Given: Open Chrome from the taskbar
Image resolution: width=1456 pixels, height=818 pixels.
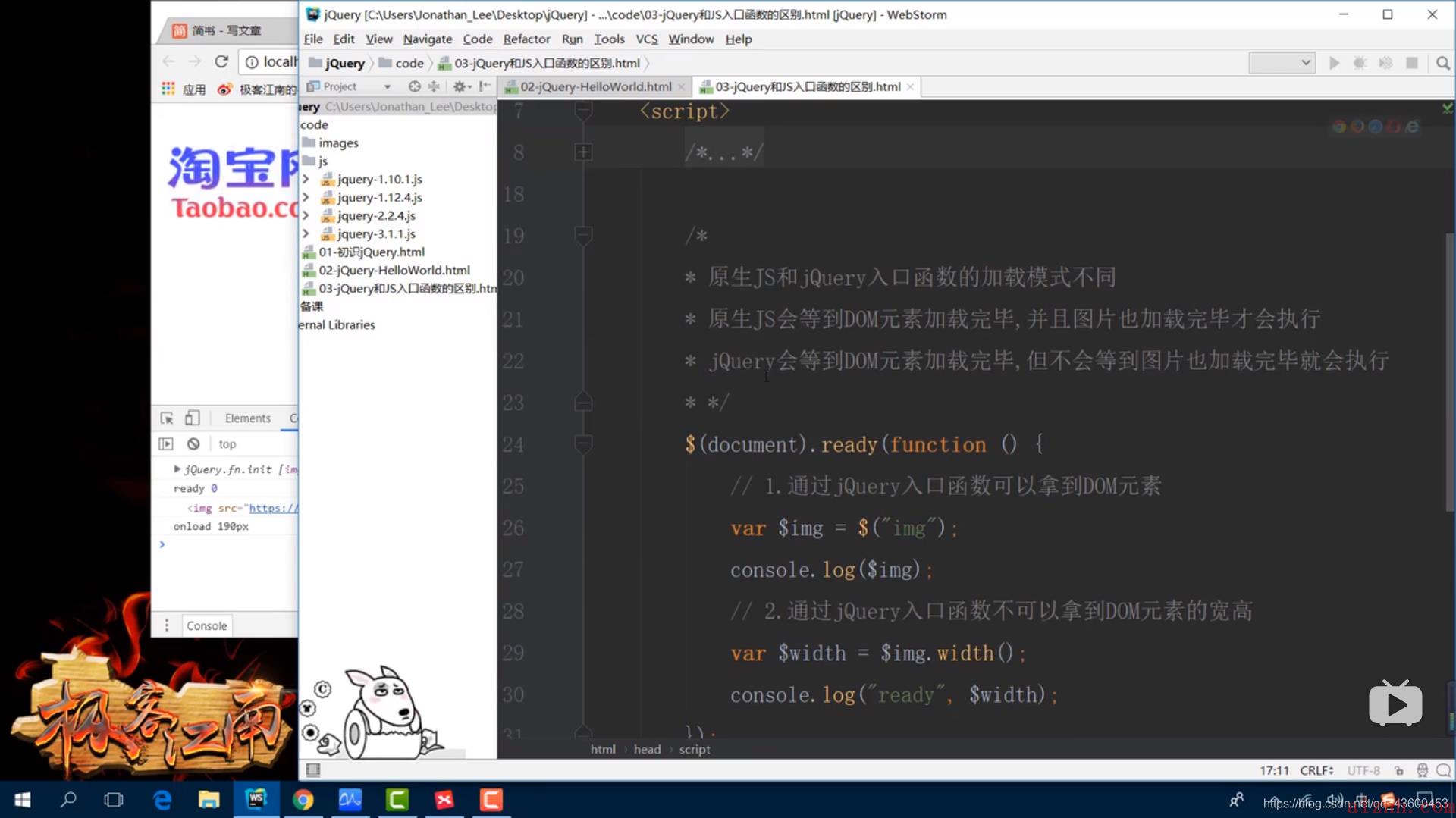Looking at the screenshot, I should click(303, 800).
